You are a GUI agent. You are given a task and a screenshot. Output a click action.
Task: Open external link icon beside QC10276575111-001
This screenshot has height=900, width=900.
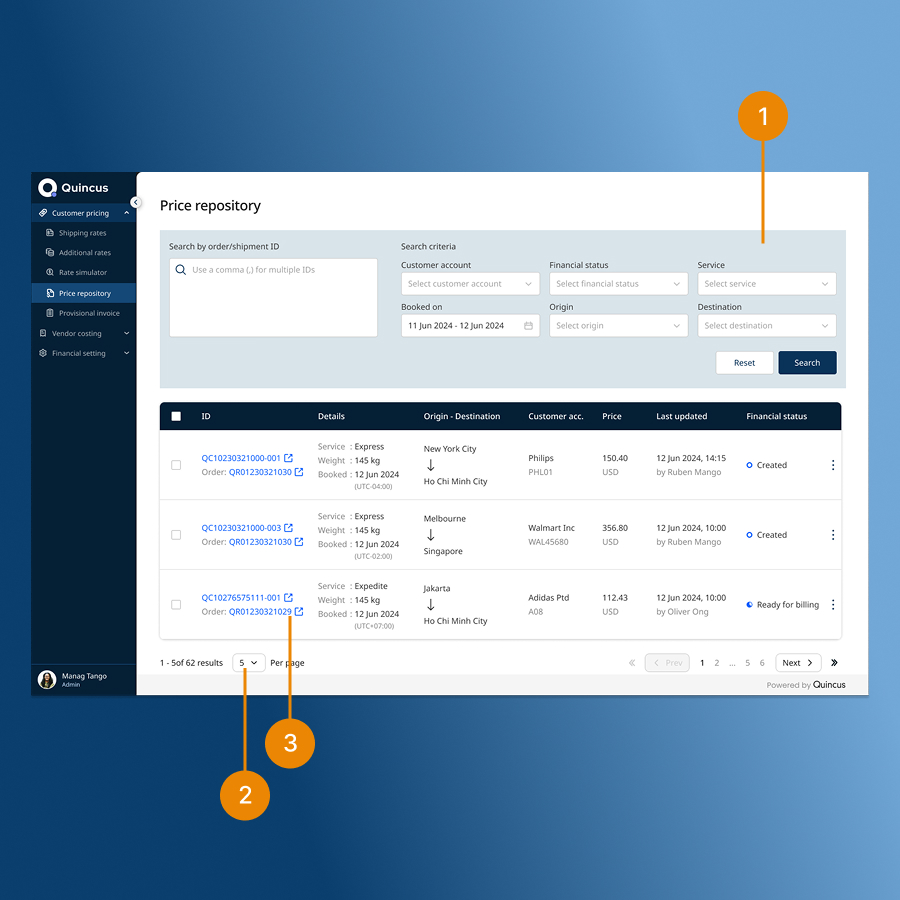pos(288,598)
